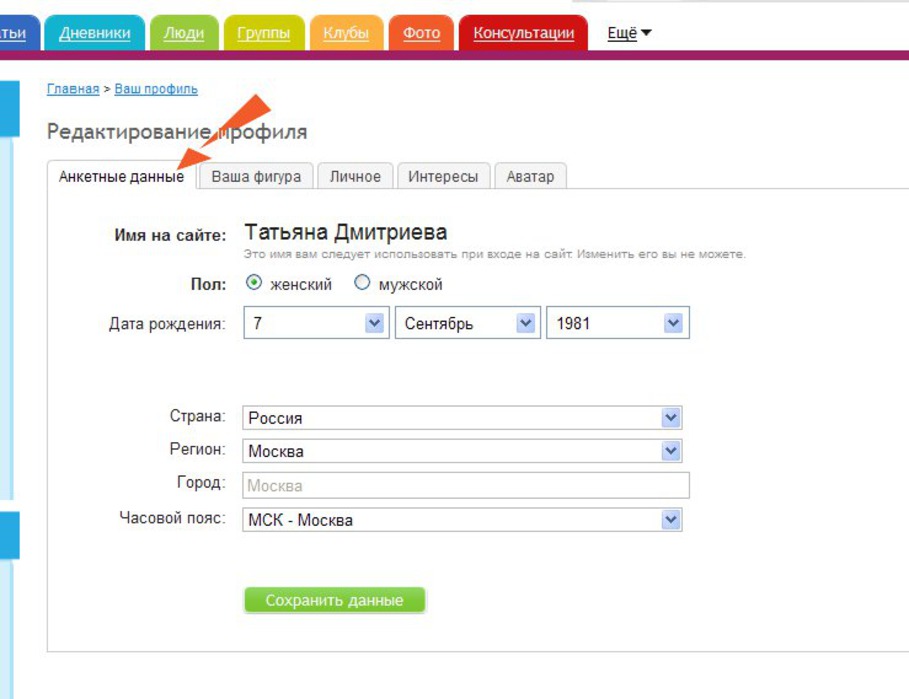The image size is (909, 699).
Task: Click the Главная breadcrumb link
Action: tap(73, 89)
